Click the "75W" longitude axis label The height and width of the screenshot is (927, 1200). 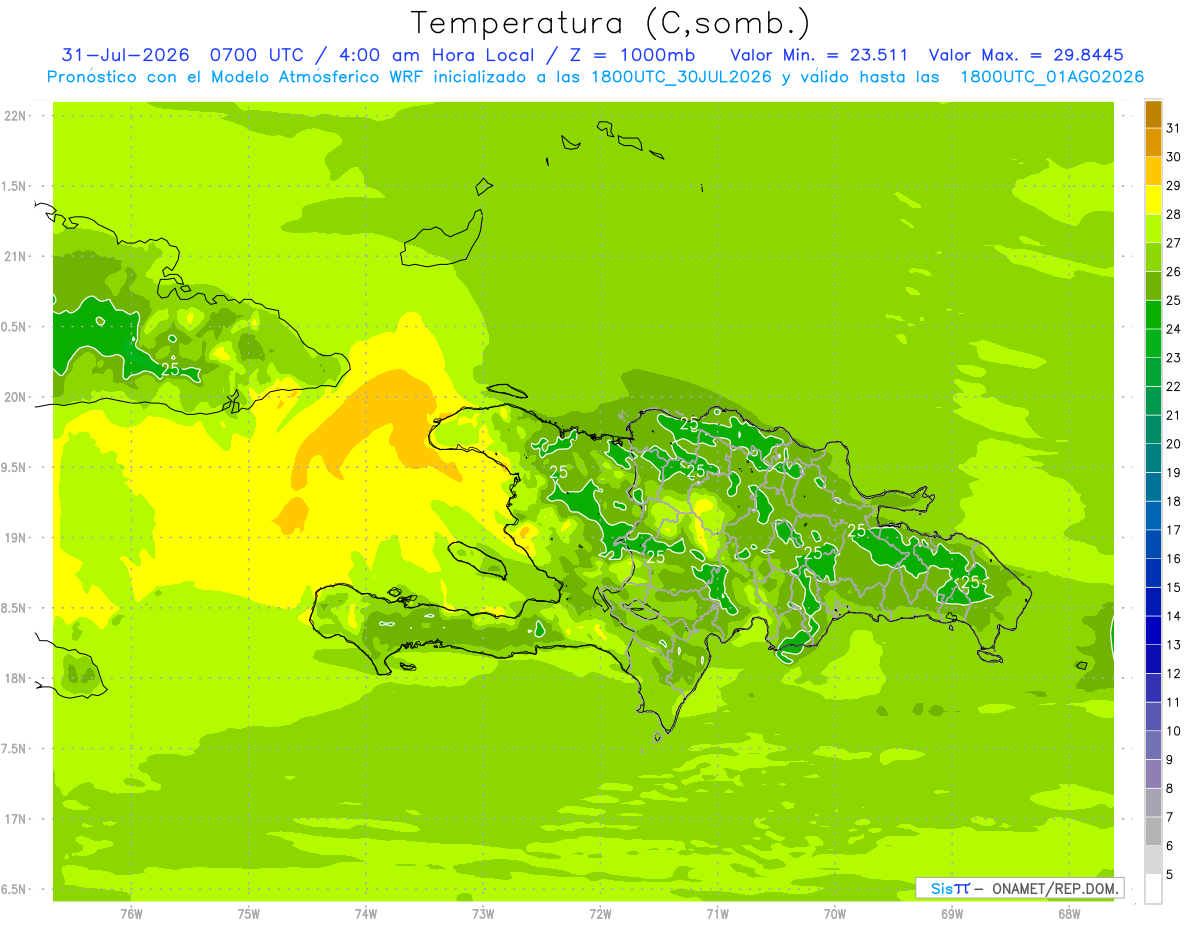point(249,914)
